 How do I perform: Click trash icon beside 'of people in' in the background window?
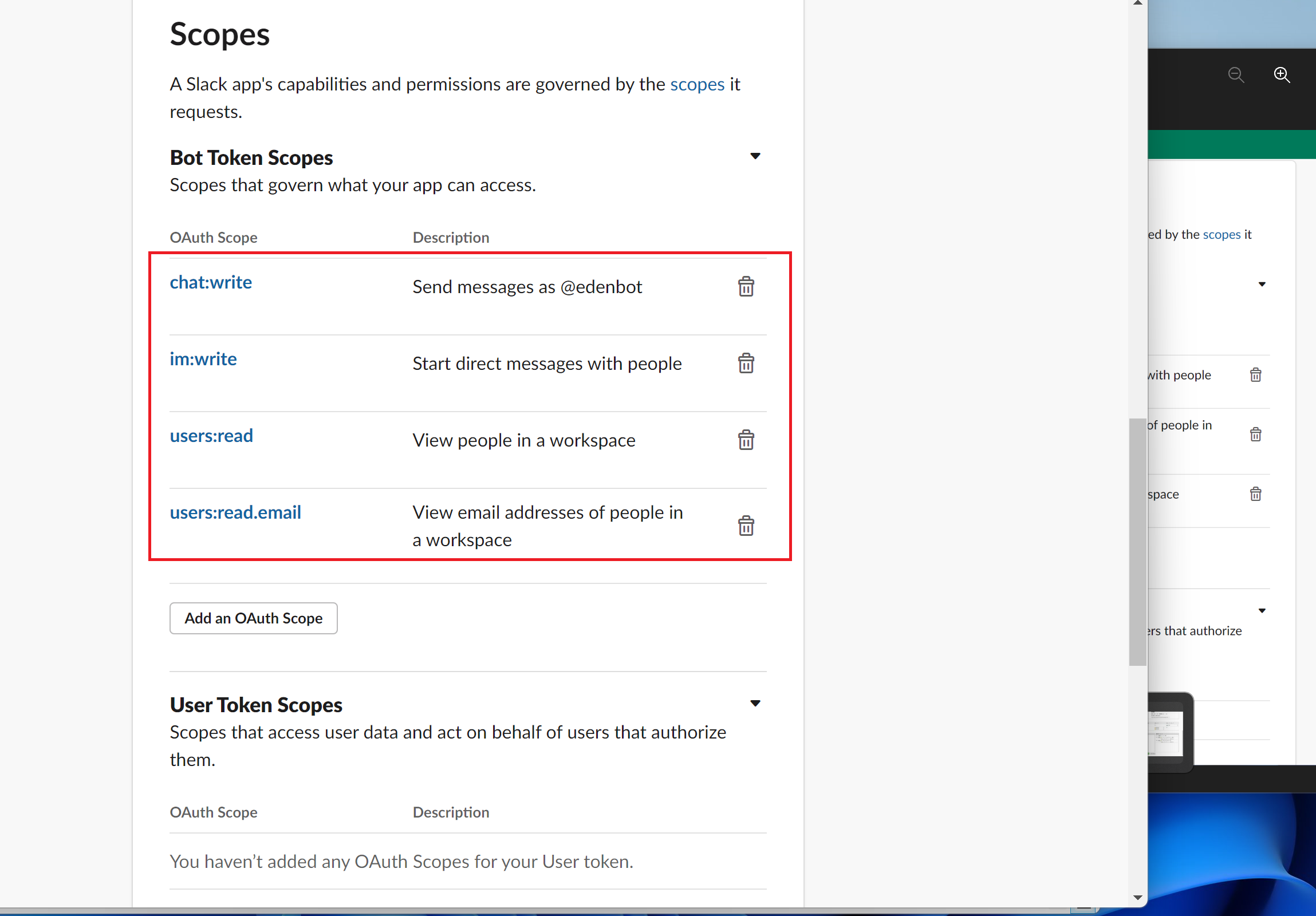point(1255,434)
